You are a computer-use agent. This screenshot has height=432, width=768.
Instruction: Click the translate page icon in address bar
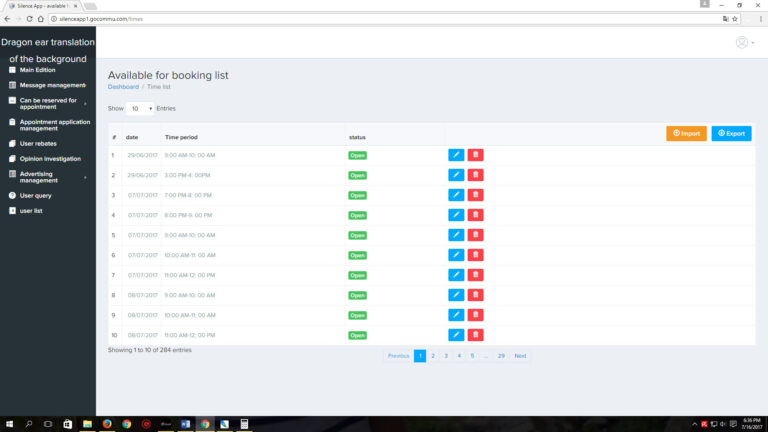(725, 18)
